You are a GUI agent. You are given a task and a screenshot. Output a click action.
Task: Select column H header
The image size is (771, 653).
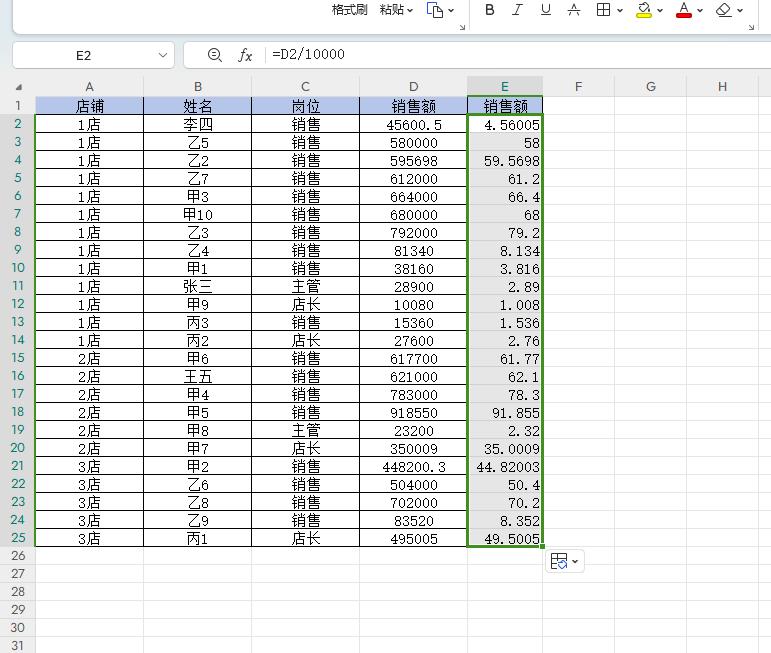[x=722, y=87]
